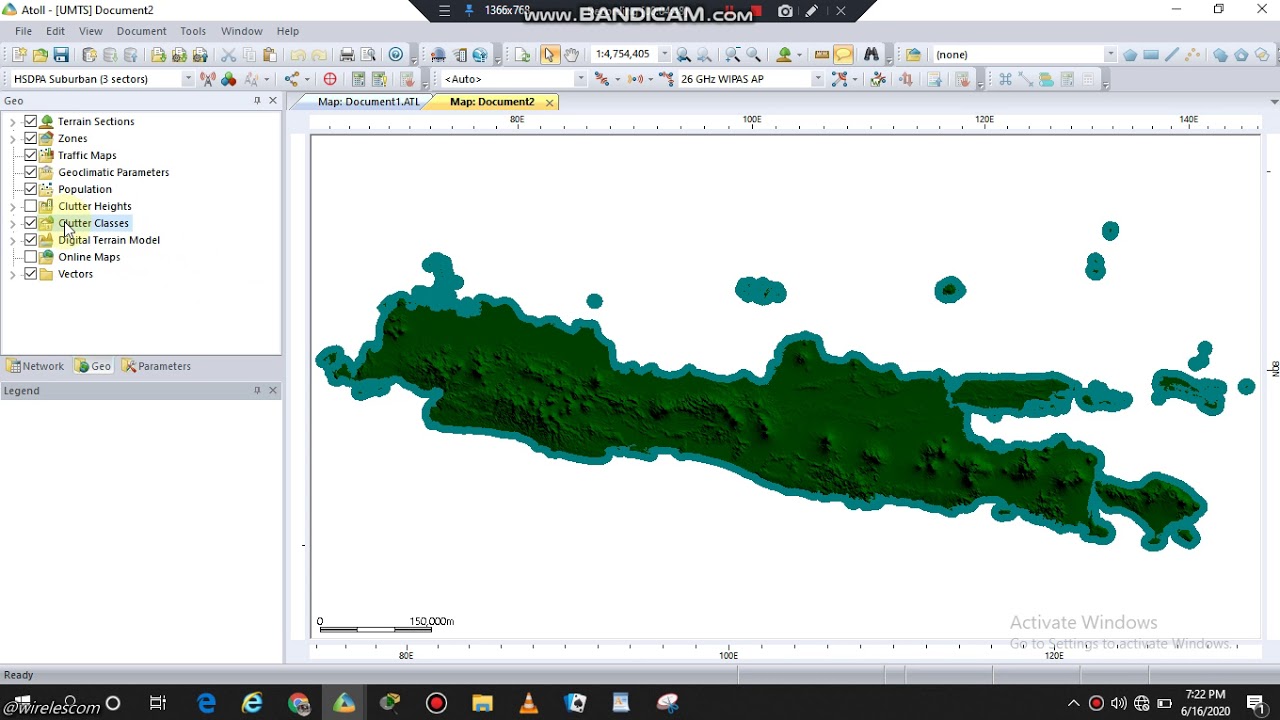Open Print Preview icon
This screenshot has height=720, width=1280.
pos(368,55)
